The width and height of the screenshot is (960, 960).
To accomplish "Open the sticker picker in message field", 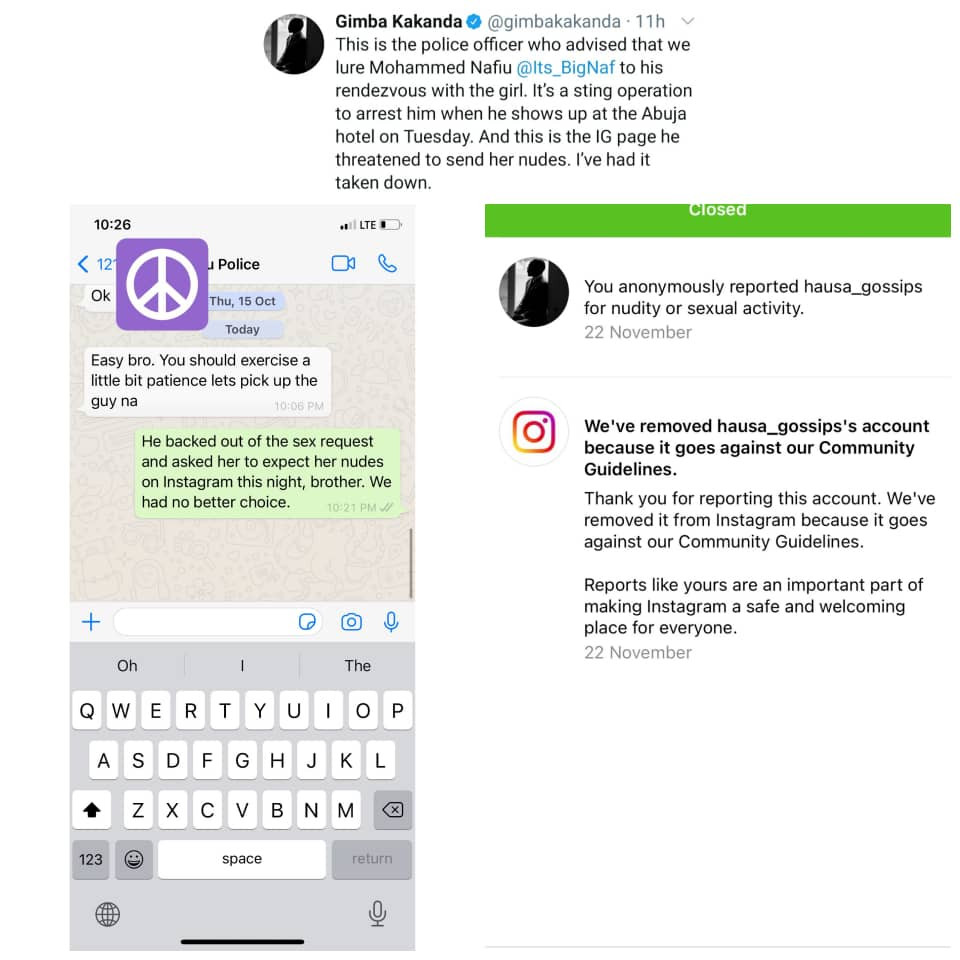I will click(x=307, y=622).
